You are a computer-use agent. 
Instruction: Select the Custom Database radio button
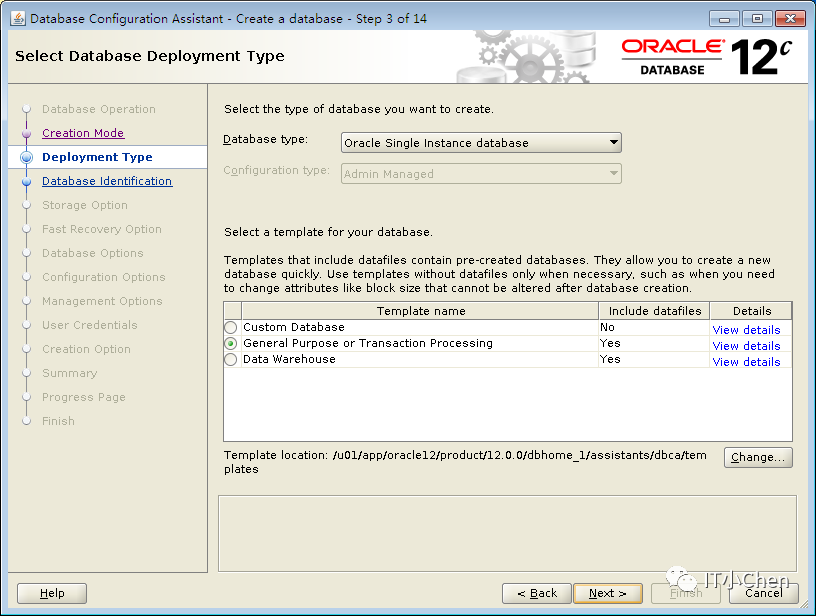point(231,327)
